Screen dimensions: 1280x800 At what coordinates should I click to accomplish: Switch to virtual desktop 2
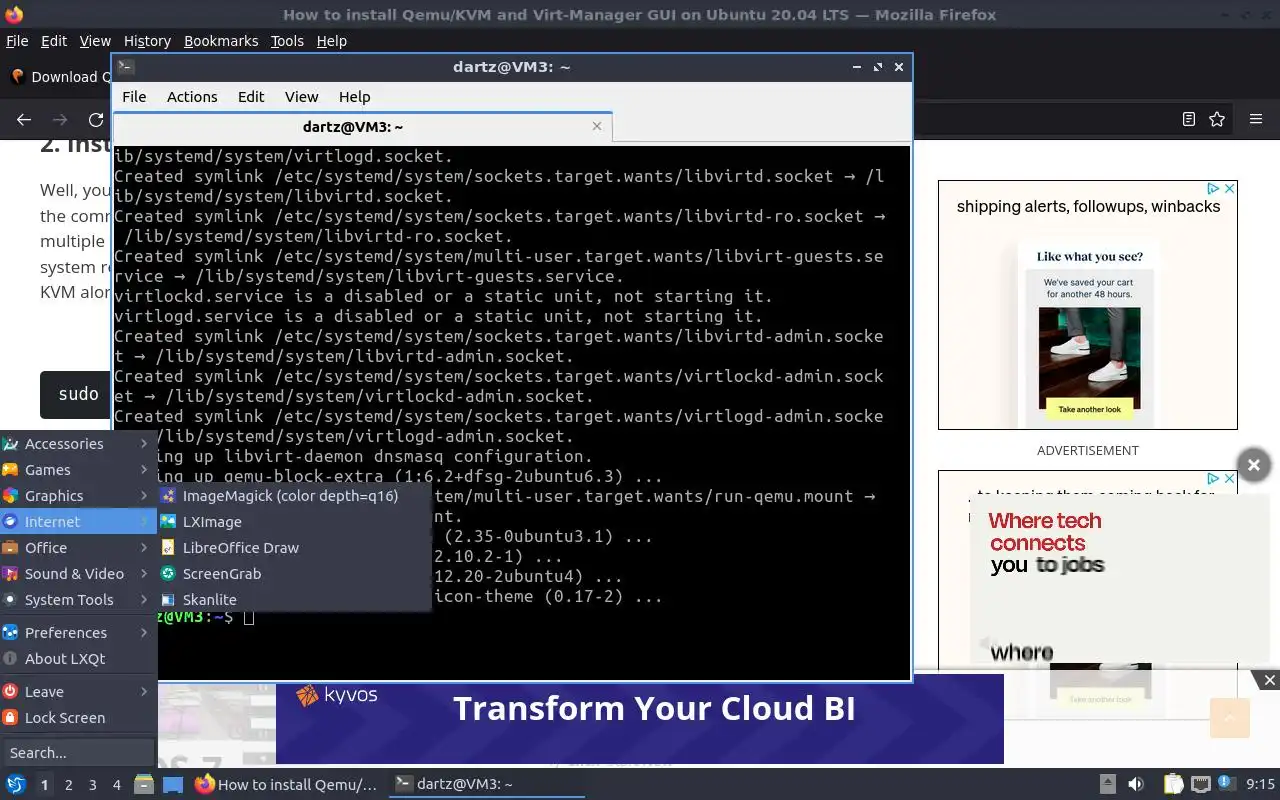[68, 785]
